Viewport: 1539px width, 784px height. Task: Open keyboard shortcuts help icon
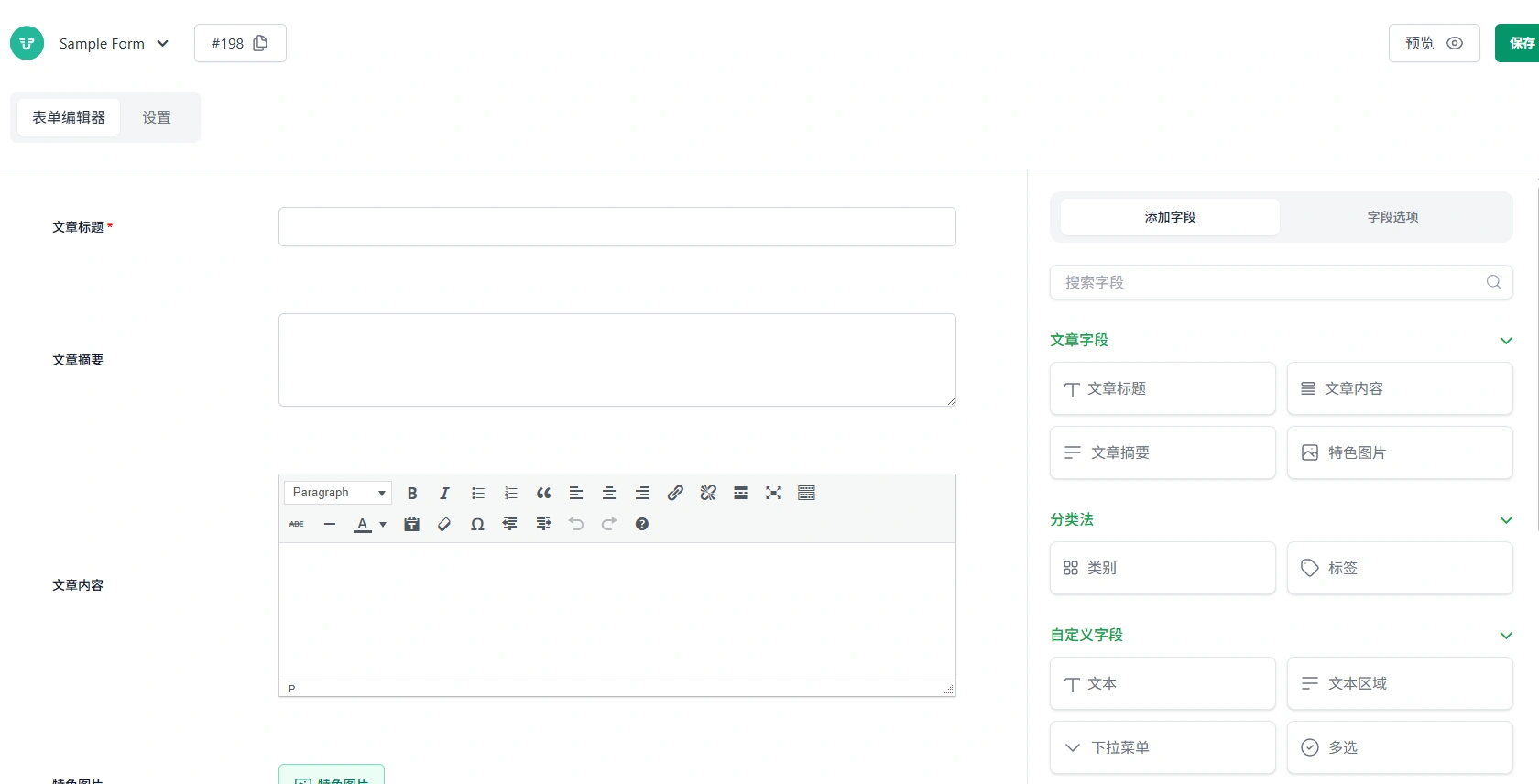coord(642,524)
